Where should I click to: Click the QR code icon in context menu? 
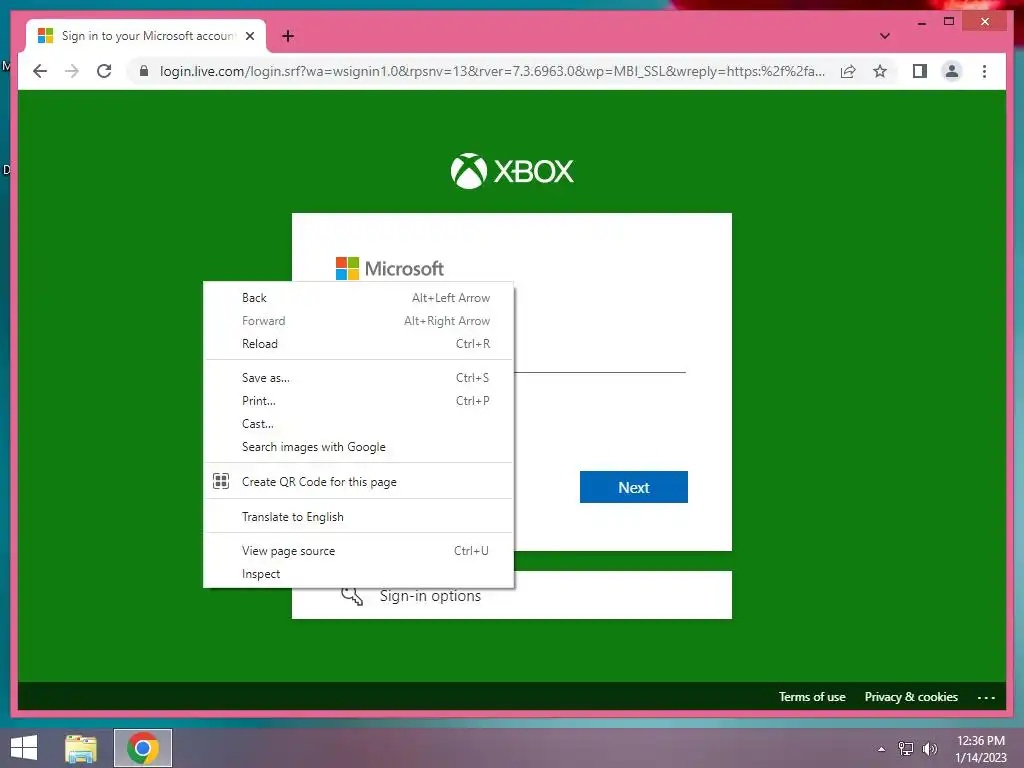[x=221, y=481]
